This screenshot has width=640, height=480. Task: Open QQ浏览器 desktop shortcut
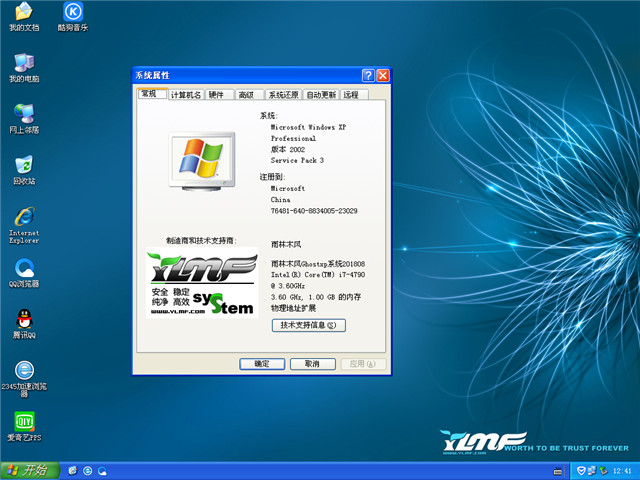24,268
